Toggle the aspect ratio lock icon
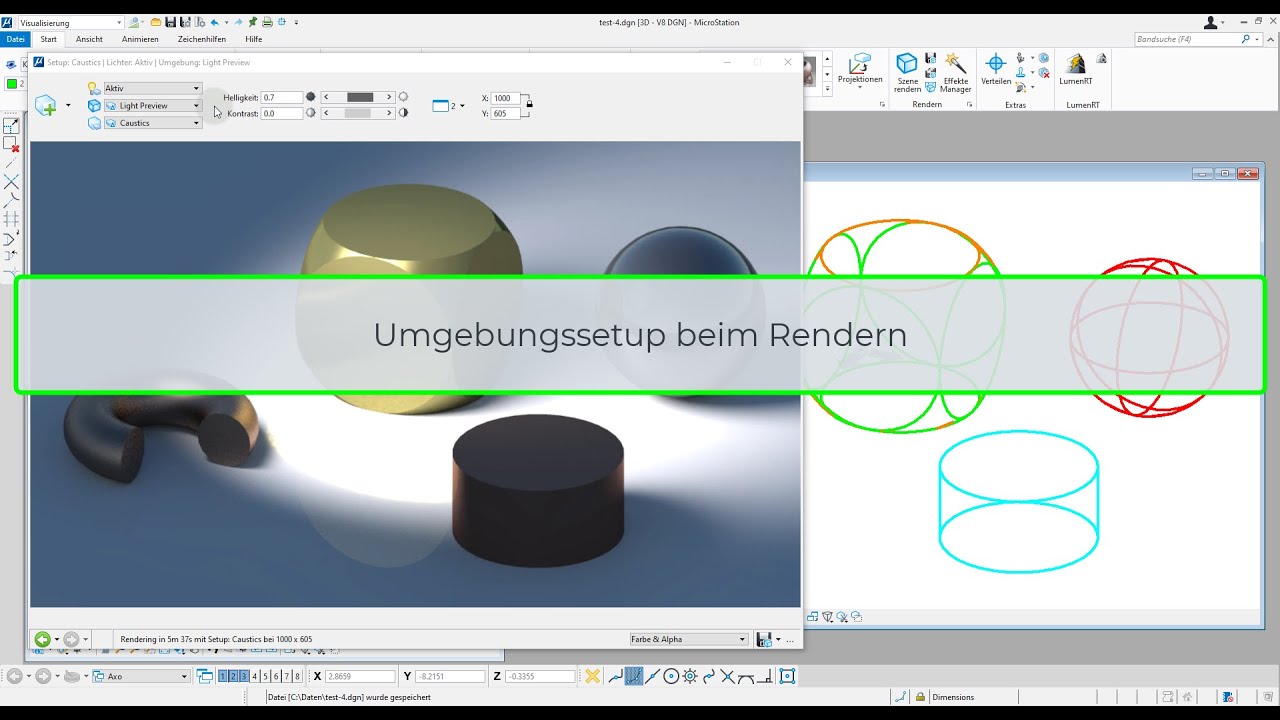The height and width of the screenshot is (720, 1280). tap(529, 103)
